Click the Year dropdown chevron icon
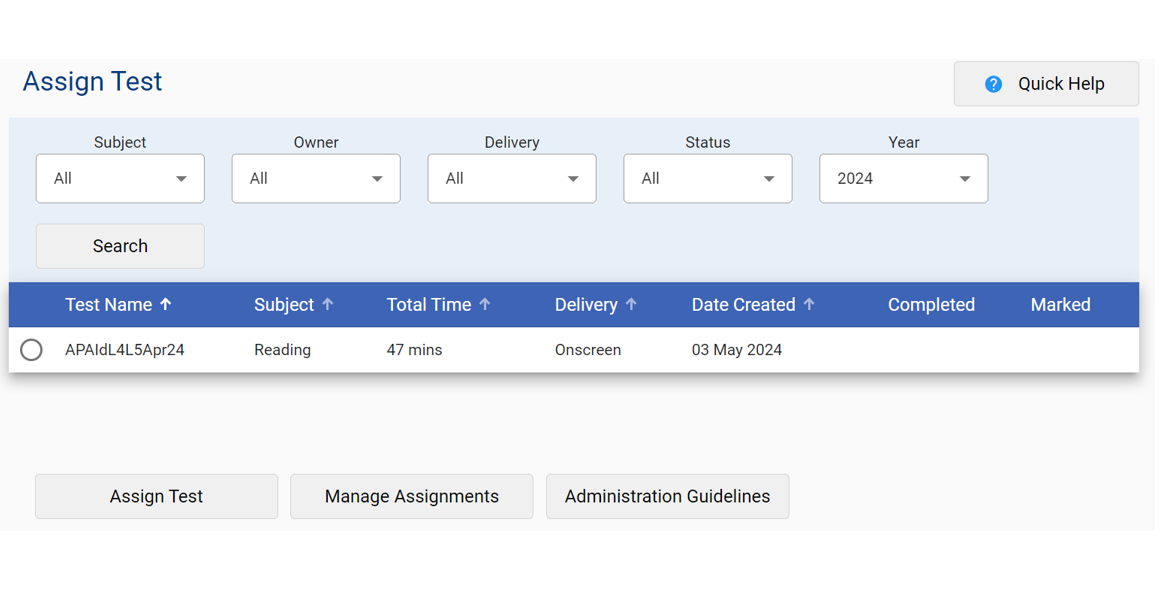This screenshot has height=607, width=1161. point(966,178)
